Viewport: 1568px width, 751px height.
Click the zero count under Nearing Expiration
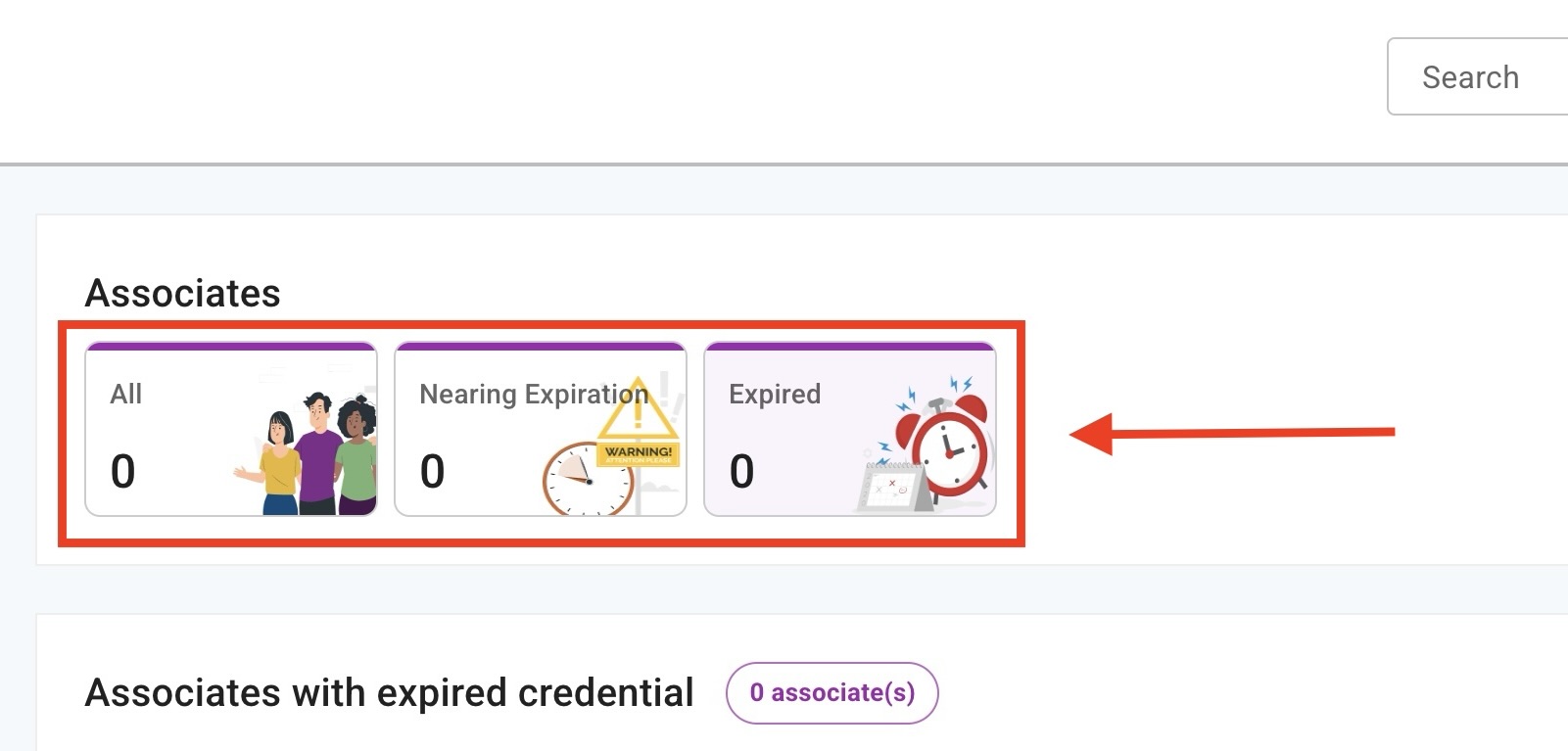[432, 471]
